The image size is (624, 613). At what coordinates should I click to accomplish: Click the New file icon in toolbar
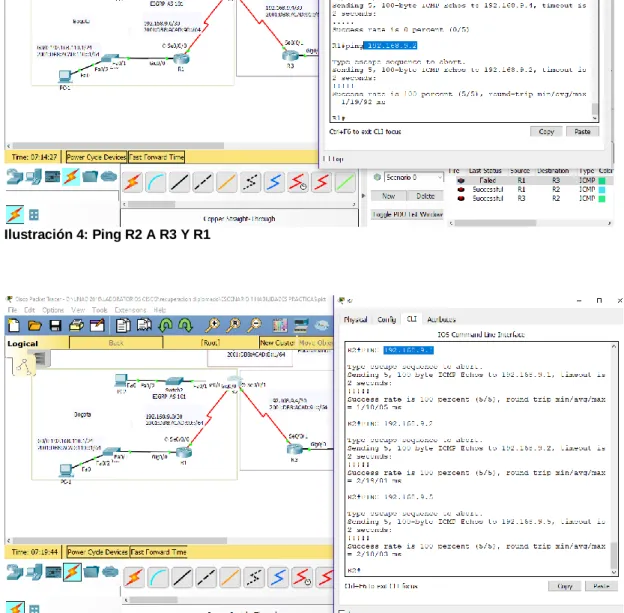14,326
